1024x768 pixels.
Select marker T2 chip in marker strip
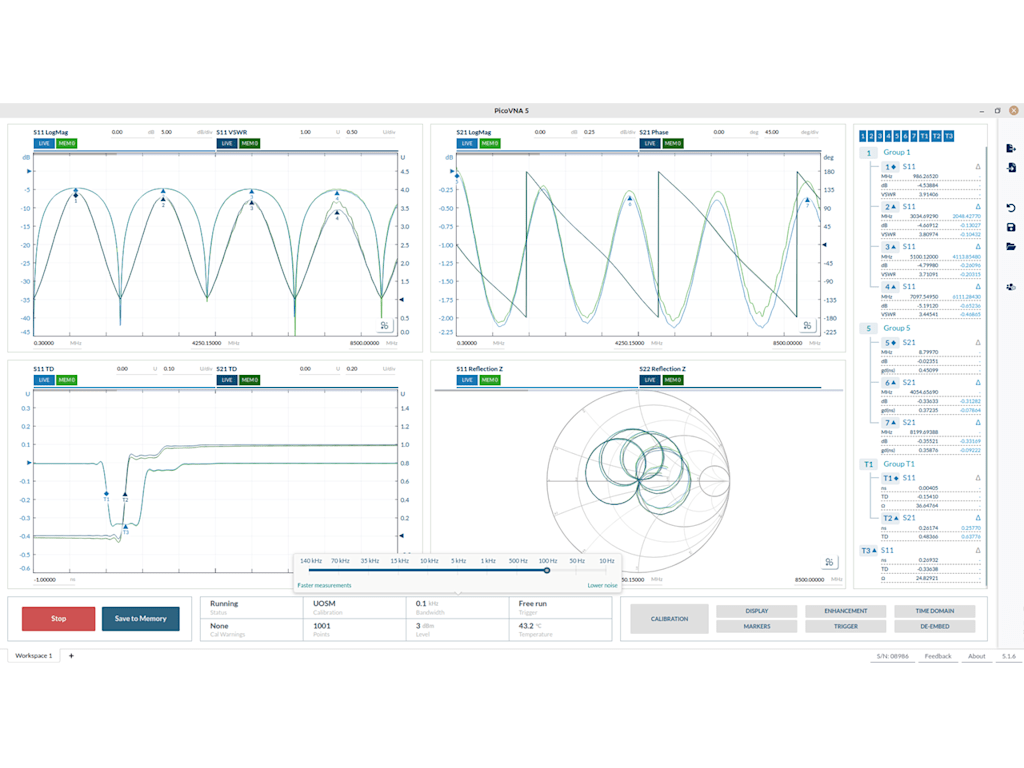coord(936,136)
